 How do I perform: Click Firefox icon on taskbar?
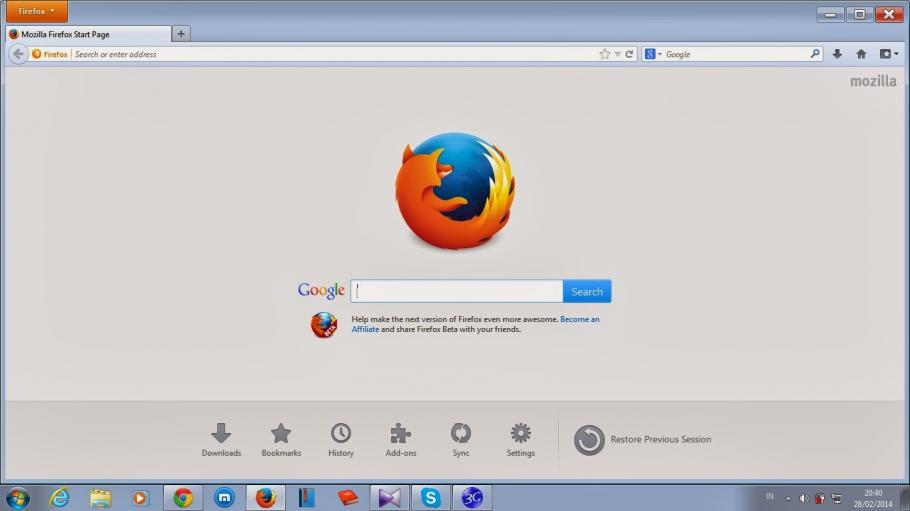pyautogui.click(x=266, y=498)
